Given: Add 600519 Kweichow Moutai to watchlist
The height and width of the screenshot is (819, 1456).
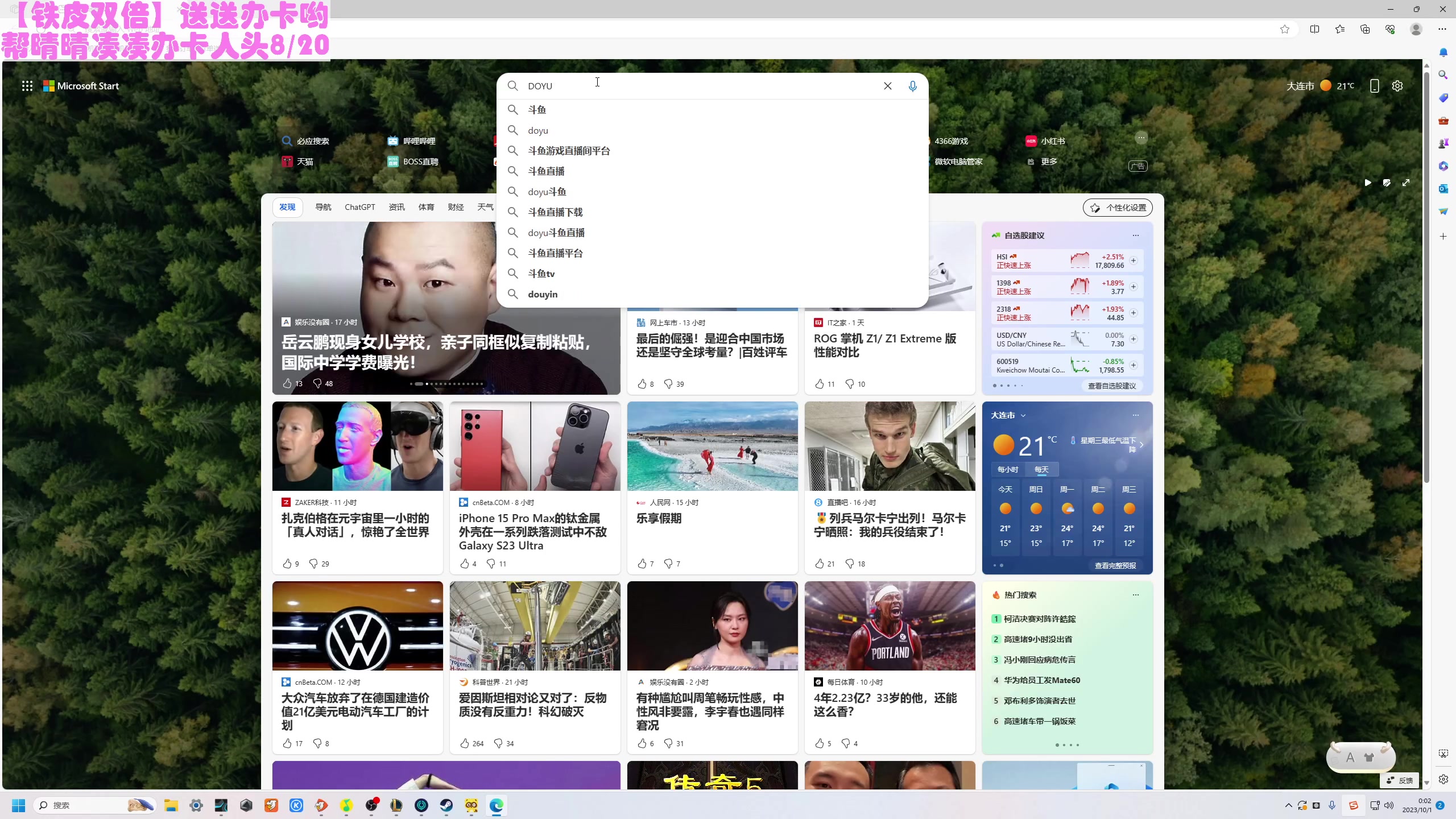Looking at the screenshot, I should click(x=1134, y=365).
